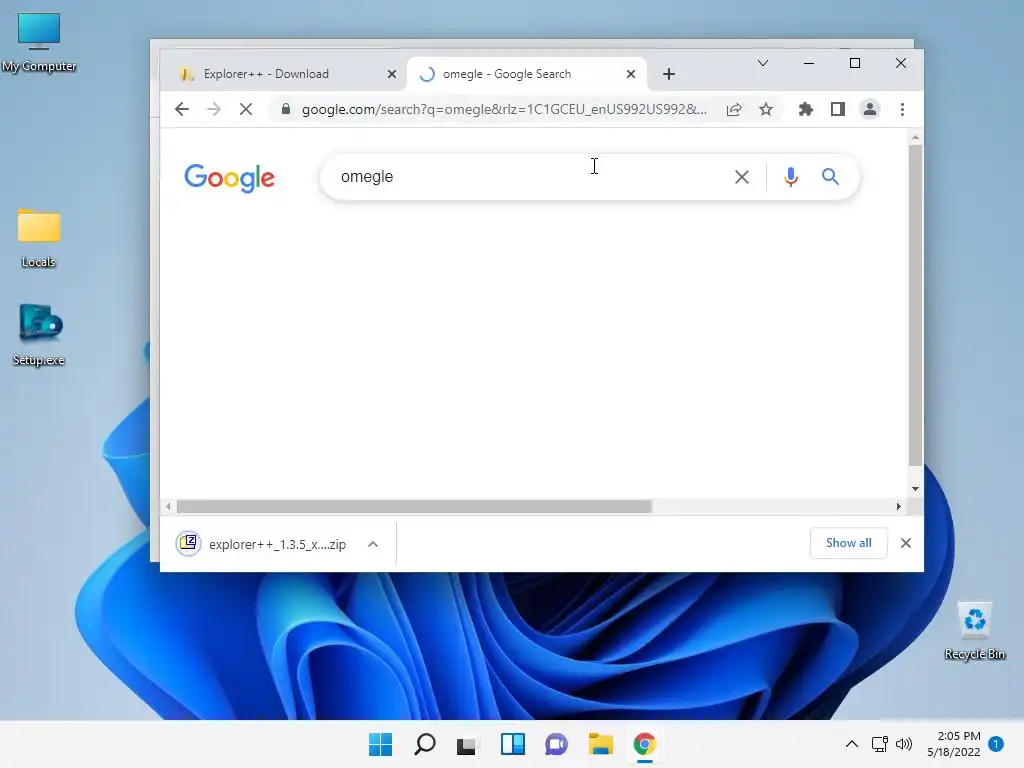Viewport: 1024px width, 768px height.
Task: View site information via the lock icon
Action: coord(285,109)
